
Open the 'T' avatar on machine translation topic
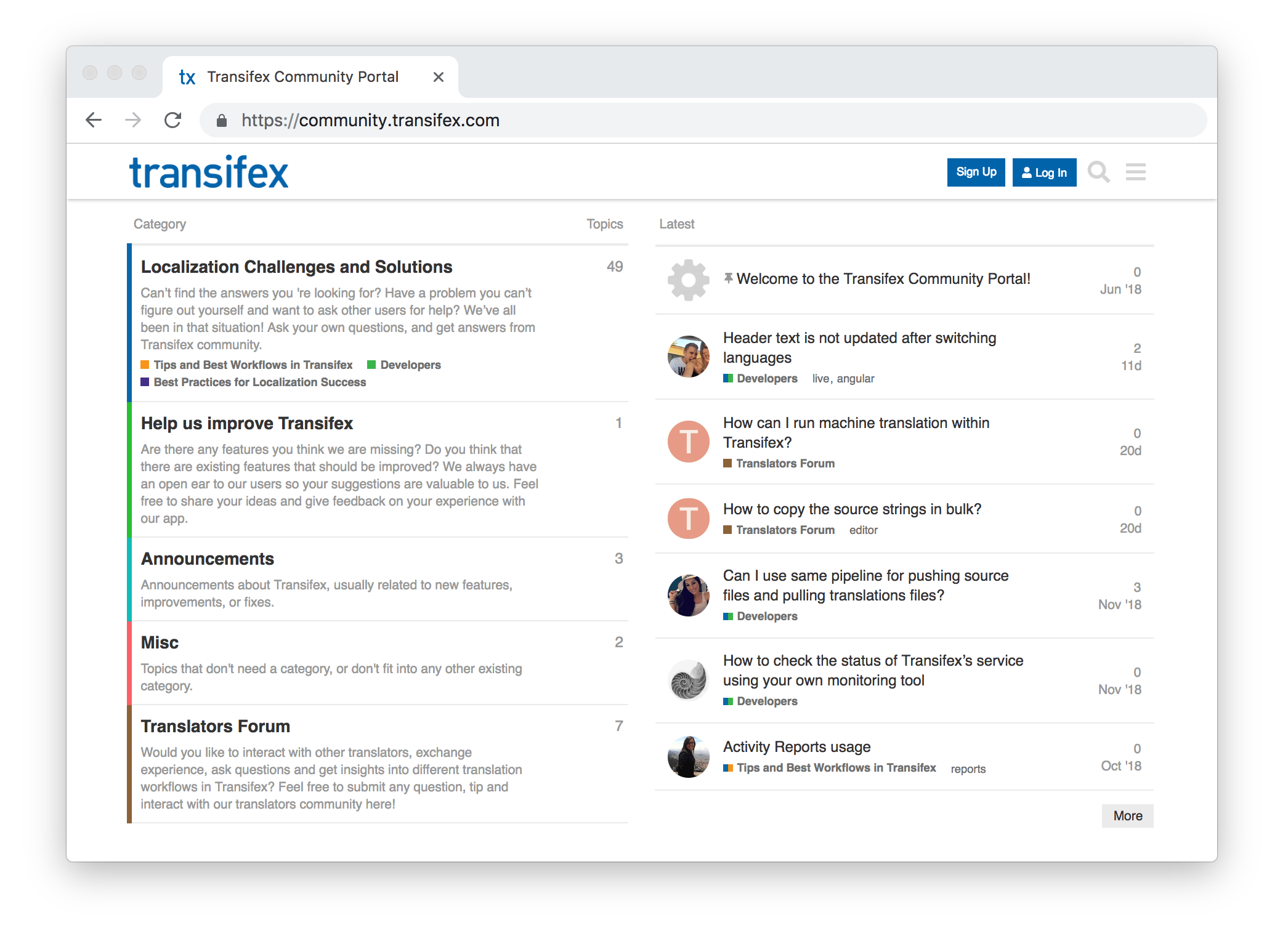(688, 442)
